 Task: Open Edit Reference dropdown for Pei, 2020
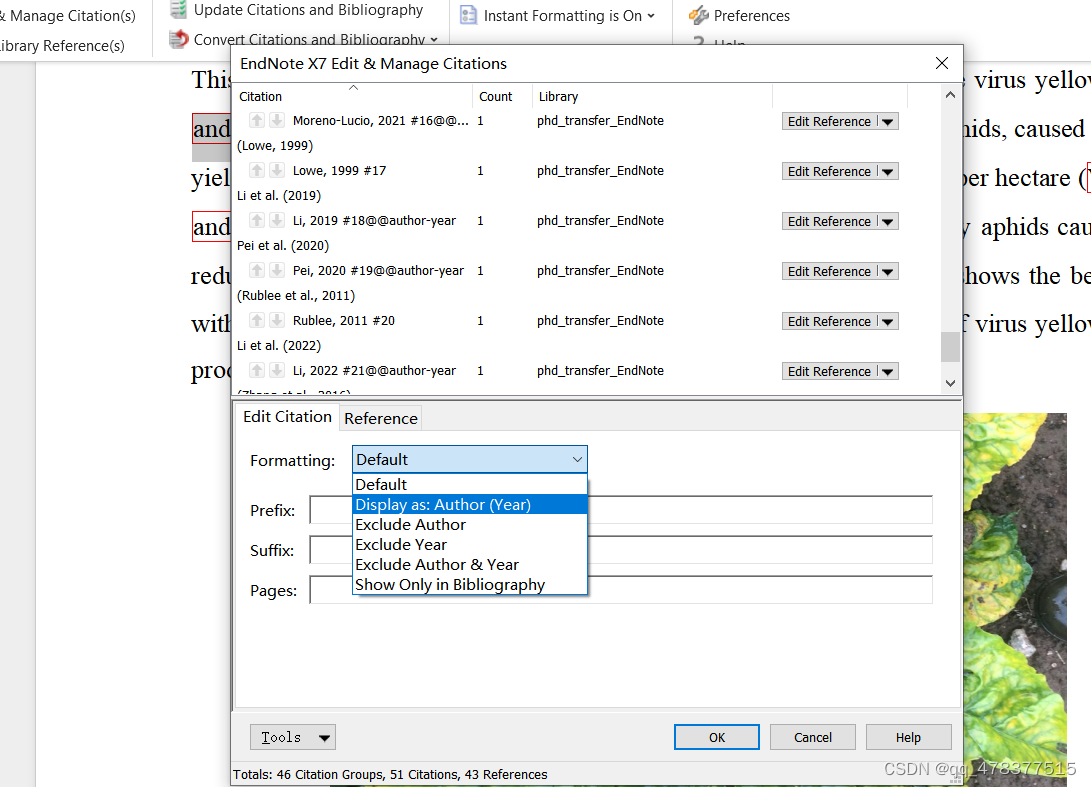click(888, 272)
